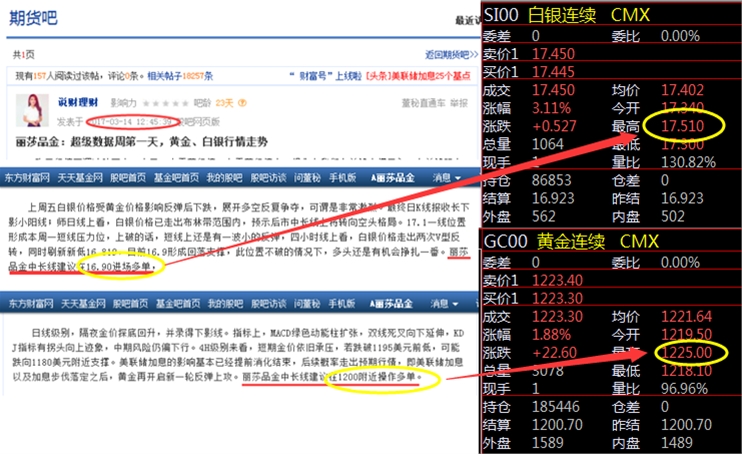Click gold 外盘 value 1589

548,443
